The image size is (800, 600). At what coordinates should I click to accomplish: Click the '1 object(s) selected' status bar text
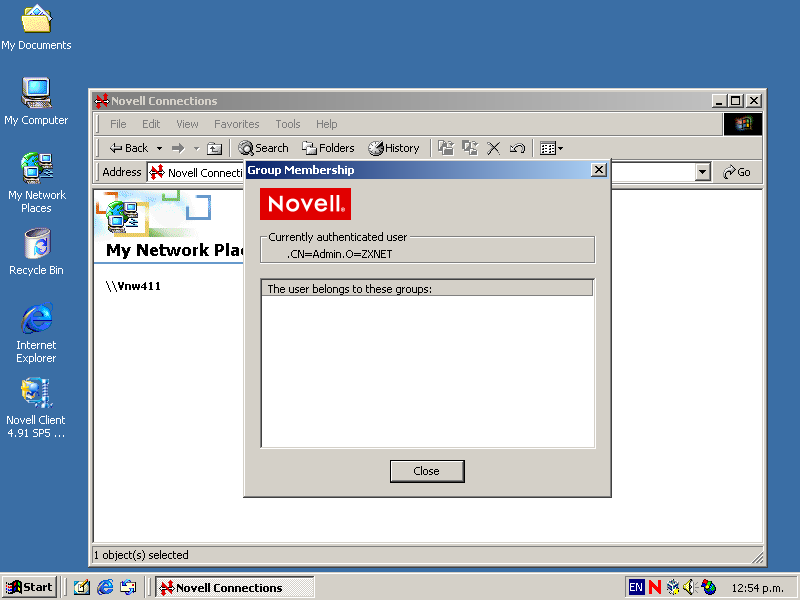click(141, 555)
